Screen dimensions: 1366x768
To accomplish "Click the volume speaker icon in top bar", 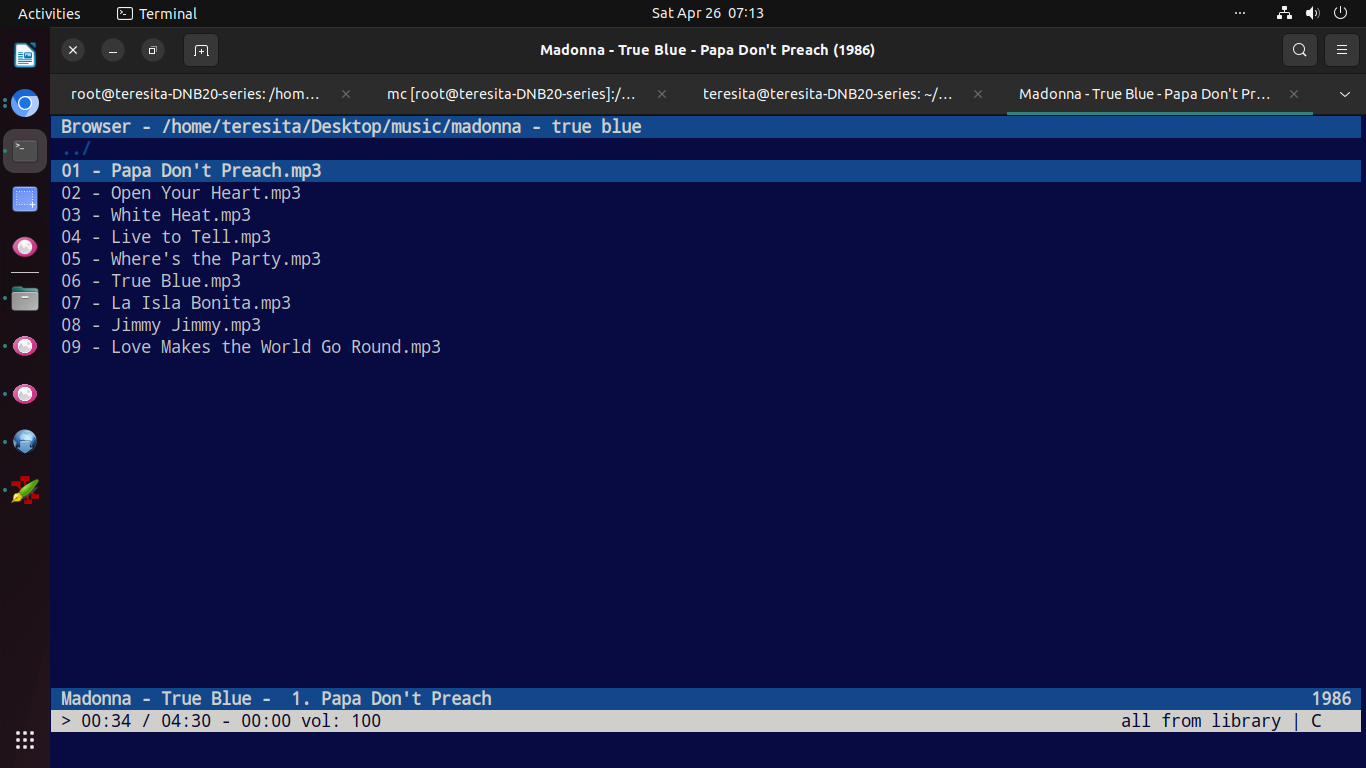I will point(1312,14).
